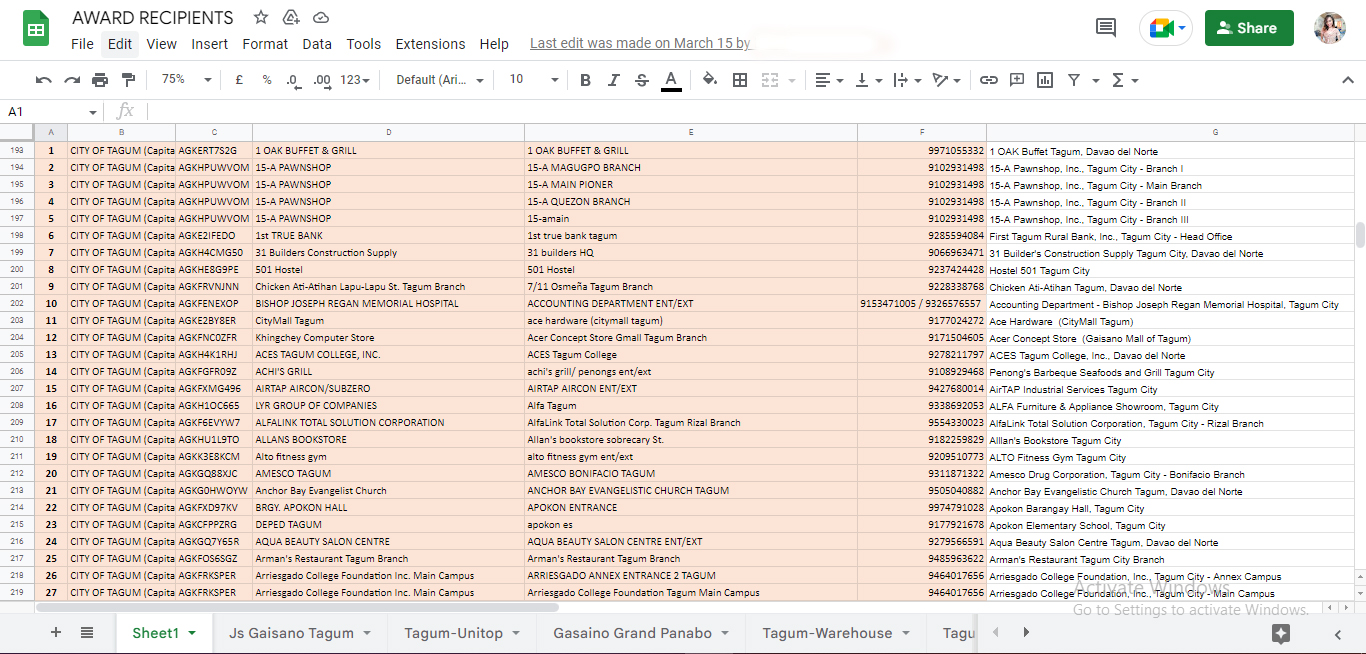
Task: Click the Undo icon
Action: click(x=43, y=80)
